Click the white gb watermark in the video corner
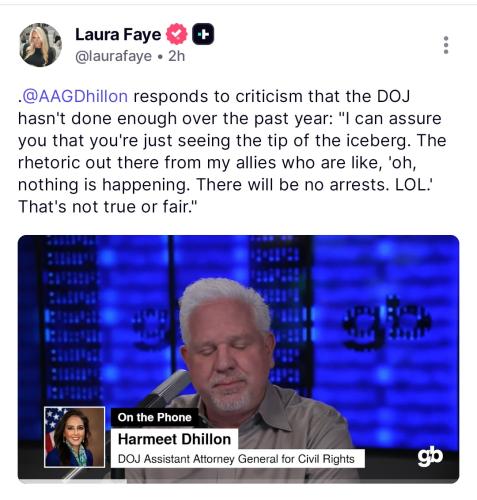Image resolution: width=477 pixels, height=500 pixels. click(430, 456)
